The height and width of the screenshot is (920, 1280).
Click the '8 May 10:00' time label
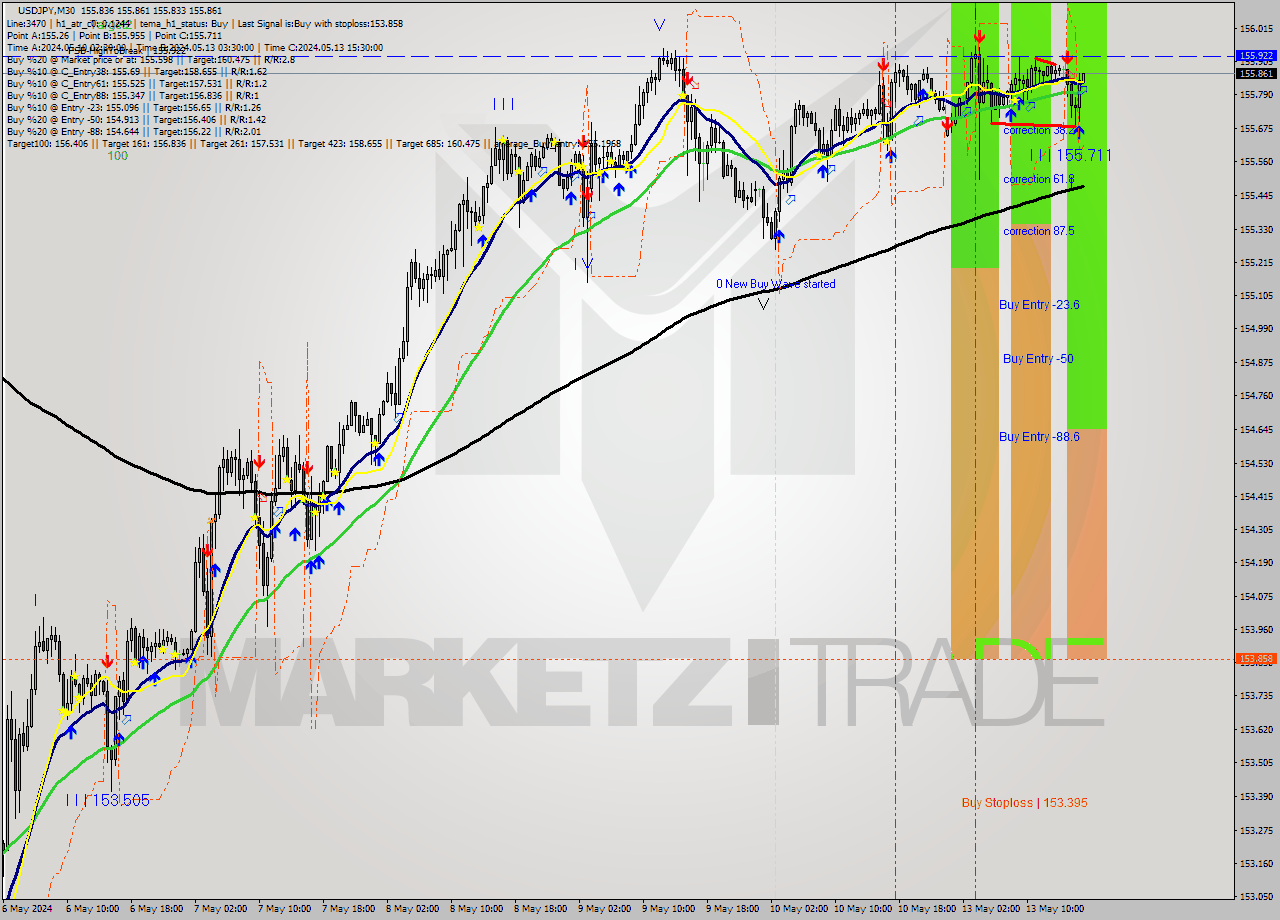click(x=475, y=909)
